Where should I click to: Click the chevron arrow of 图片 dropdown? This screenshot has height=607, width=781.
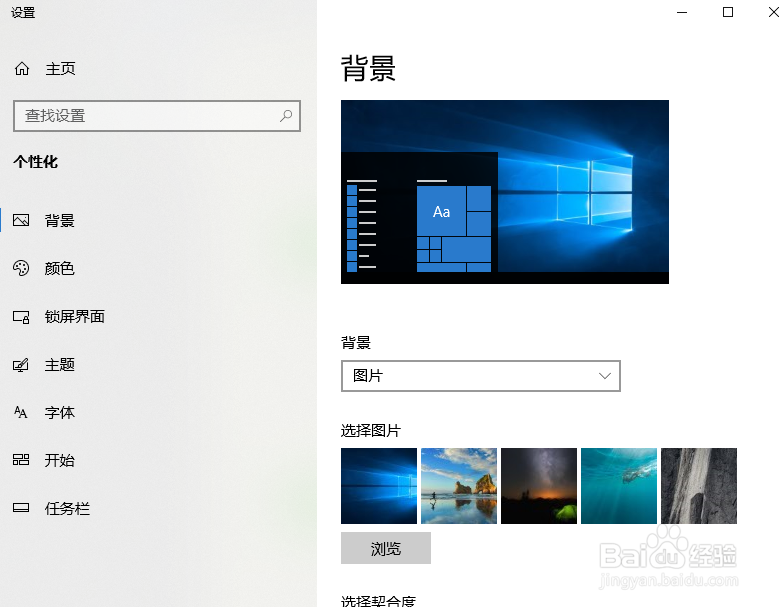[x=605, y=376]
